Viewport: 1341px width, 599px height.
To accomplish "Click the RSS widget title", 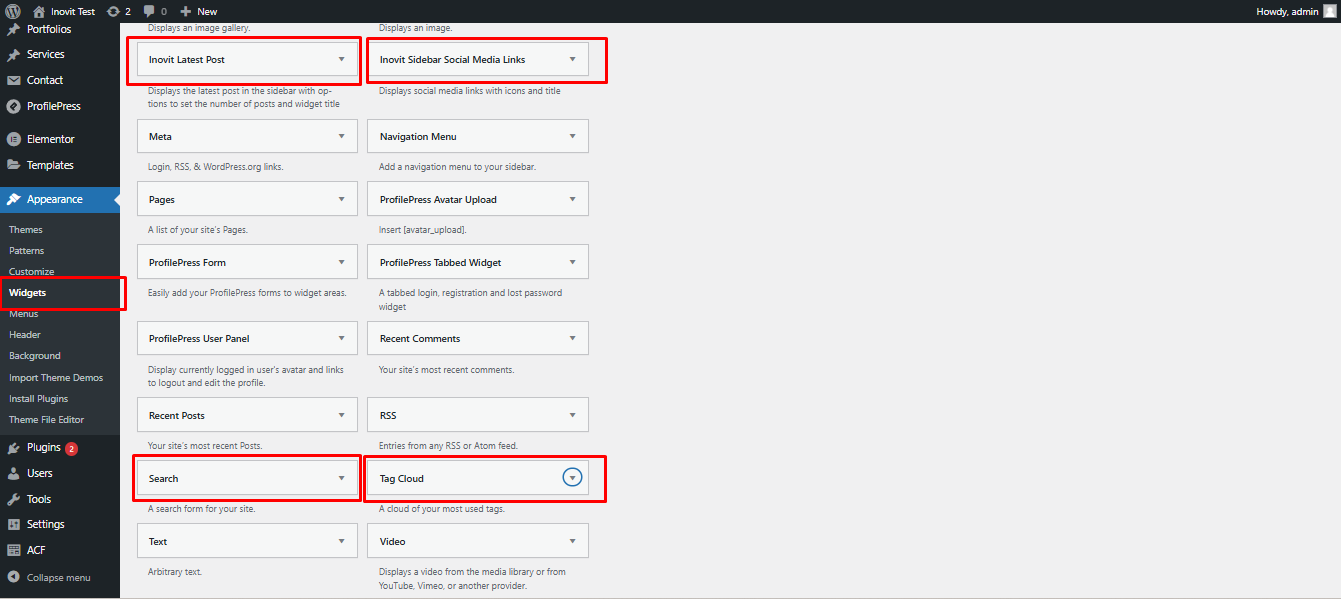I will pos(388,416).
